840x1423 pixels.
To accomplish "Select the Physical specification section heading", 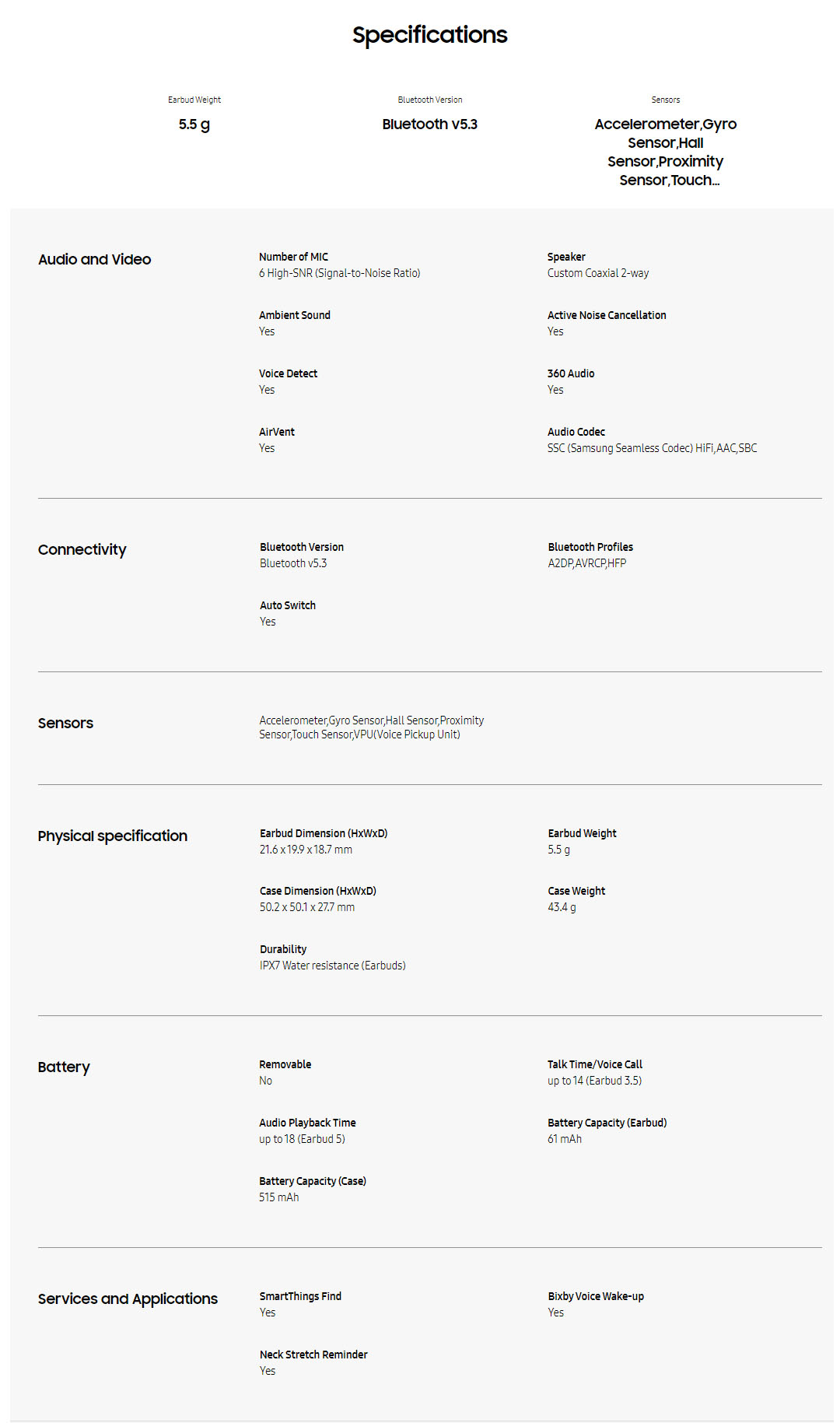I will coord(112,836).
